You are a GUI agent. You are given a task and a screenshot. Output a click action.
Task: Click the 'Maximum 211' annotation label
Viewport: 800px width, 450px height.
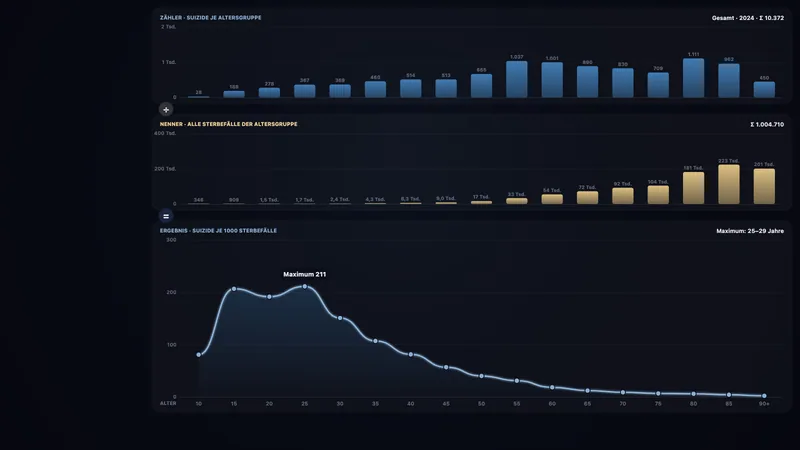[x=305, y=274]
